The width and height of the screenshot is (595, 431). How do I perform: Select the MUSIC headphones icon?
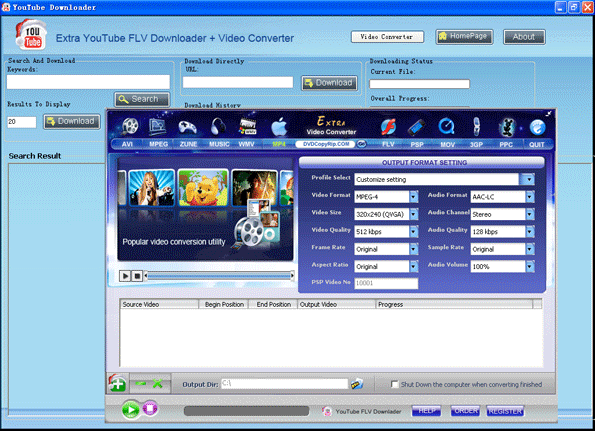coord(218,127)
